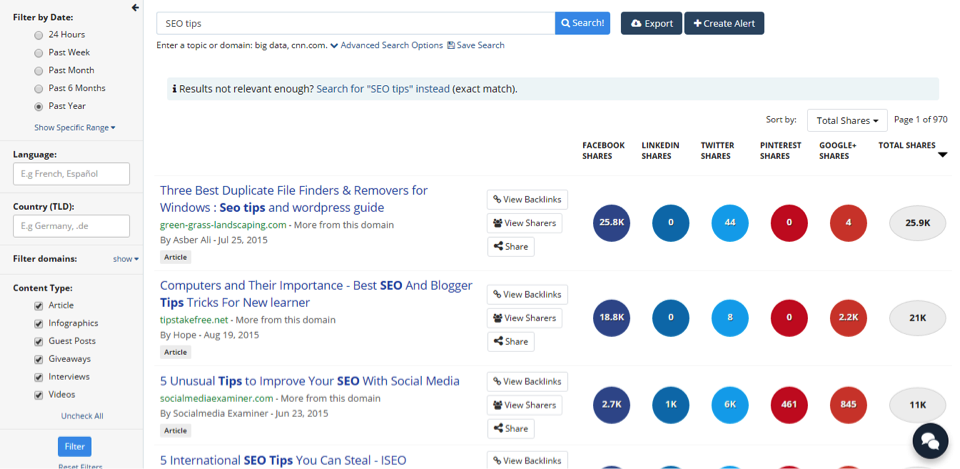Viewport: 960px width, 469px height.
Task: Click the blue Filter button
Action: pyautogui.click(x=75, y=447)
